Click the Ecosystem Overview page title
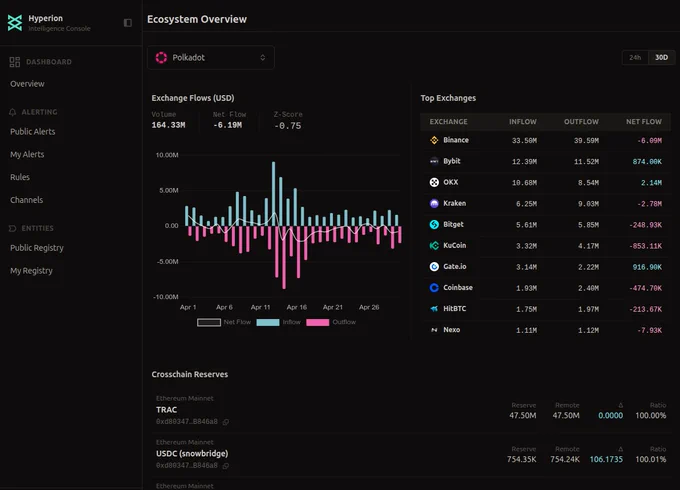The height and width of the screenshot is (490, 680). pos(197,20)
